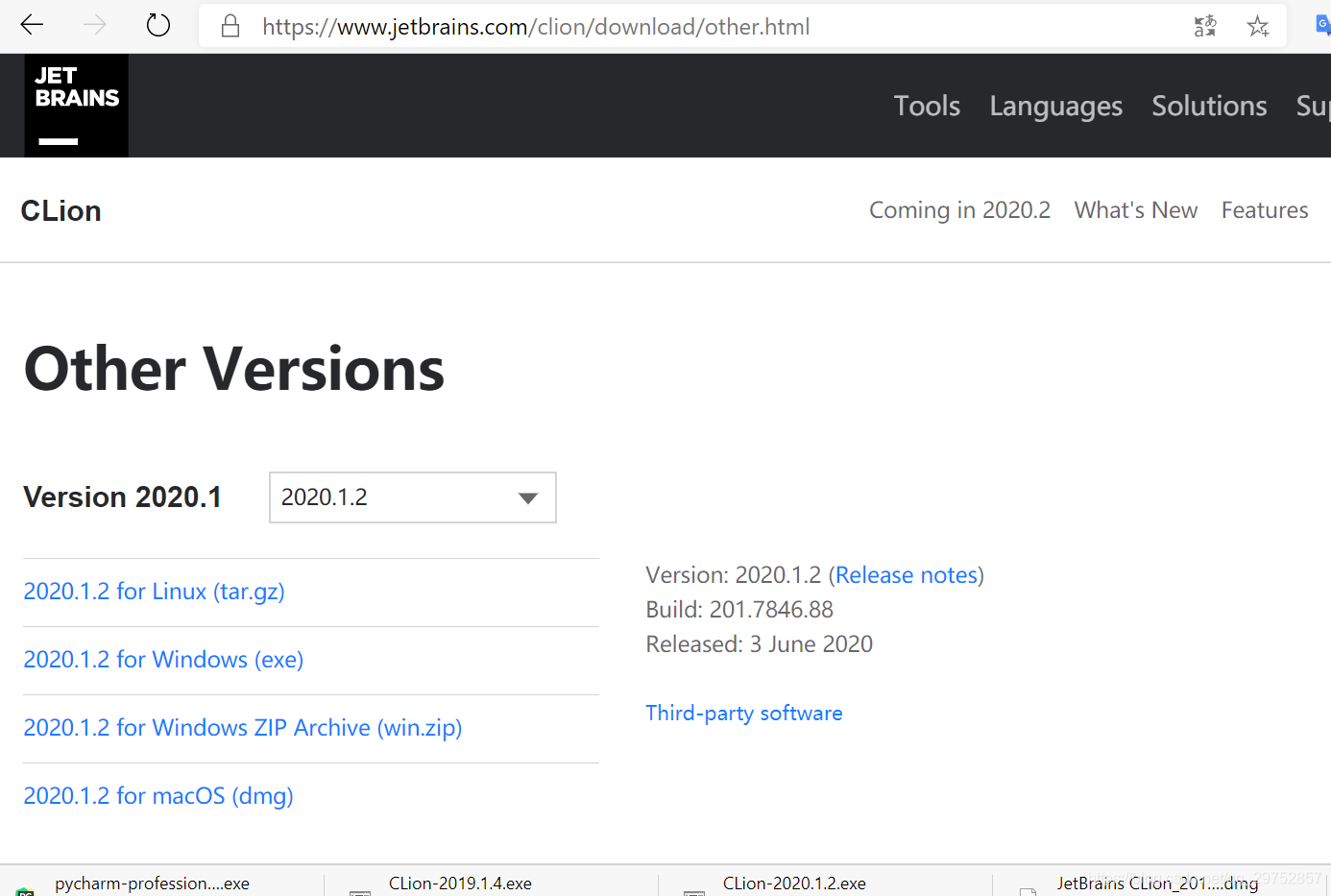Click the padlock site security icon
Viewport: 1331px width, 896px height.
coord(230,26)
